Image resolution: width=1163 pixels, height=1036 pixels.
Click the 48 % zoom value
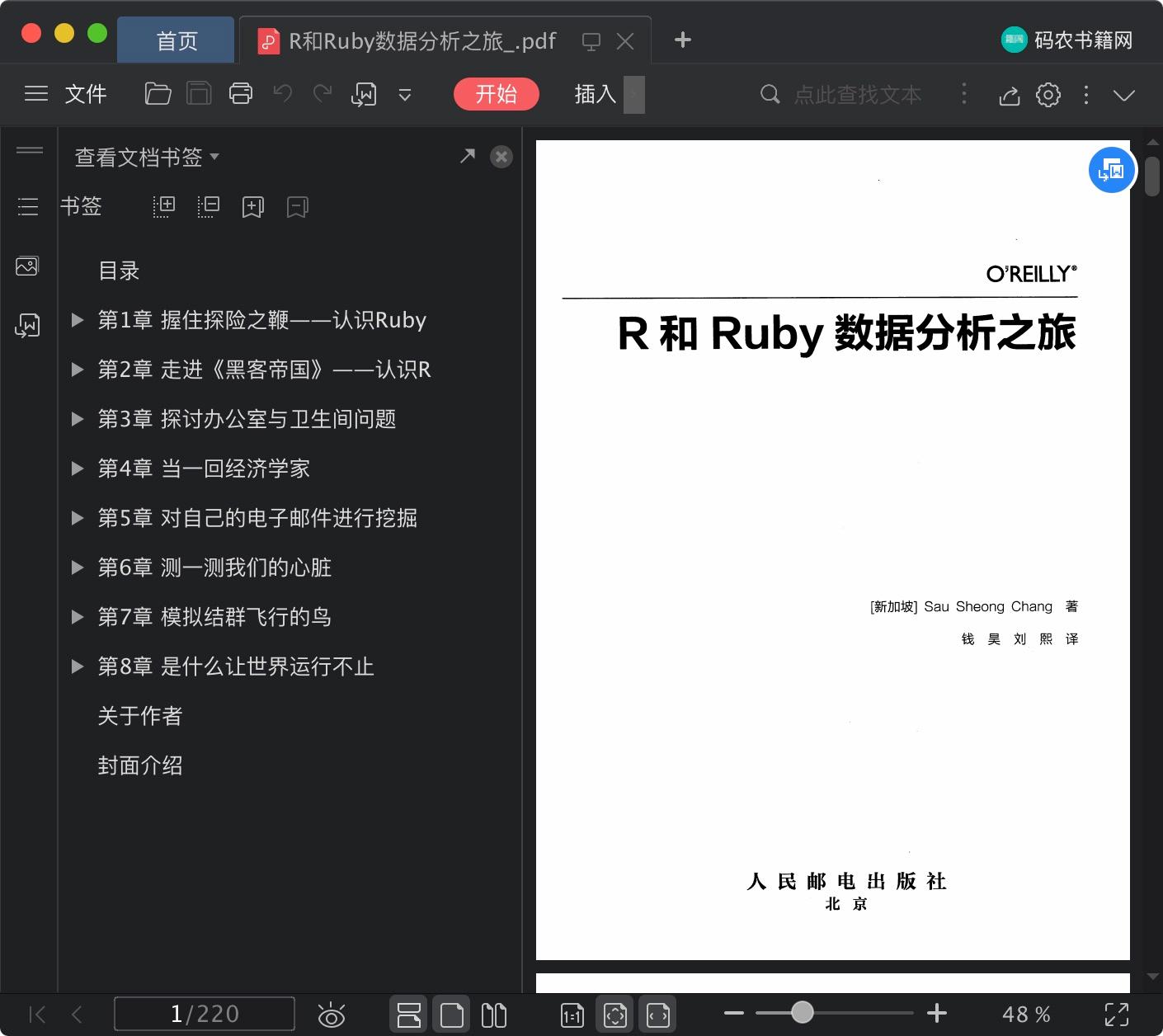(1026, 1014)
